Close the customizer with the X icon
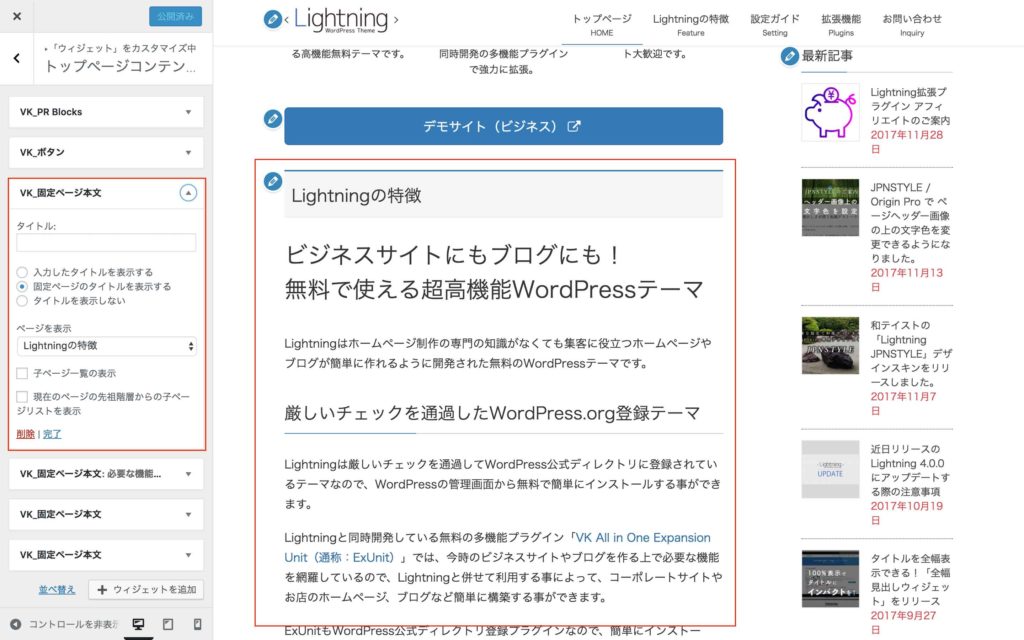1024x640 pixels. (x=17, y=16)
